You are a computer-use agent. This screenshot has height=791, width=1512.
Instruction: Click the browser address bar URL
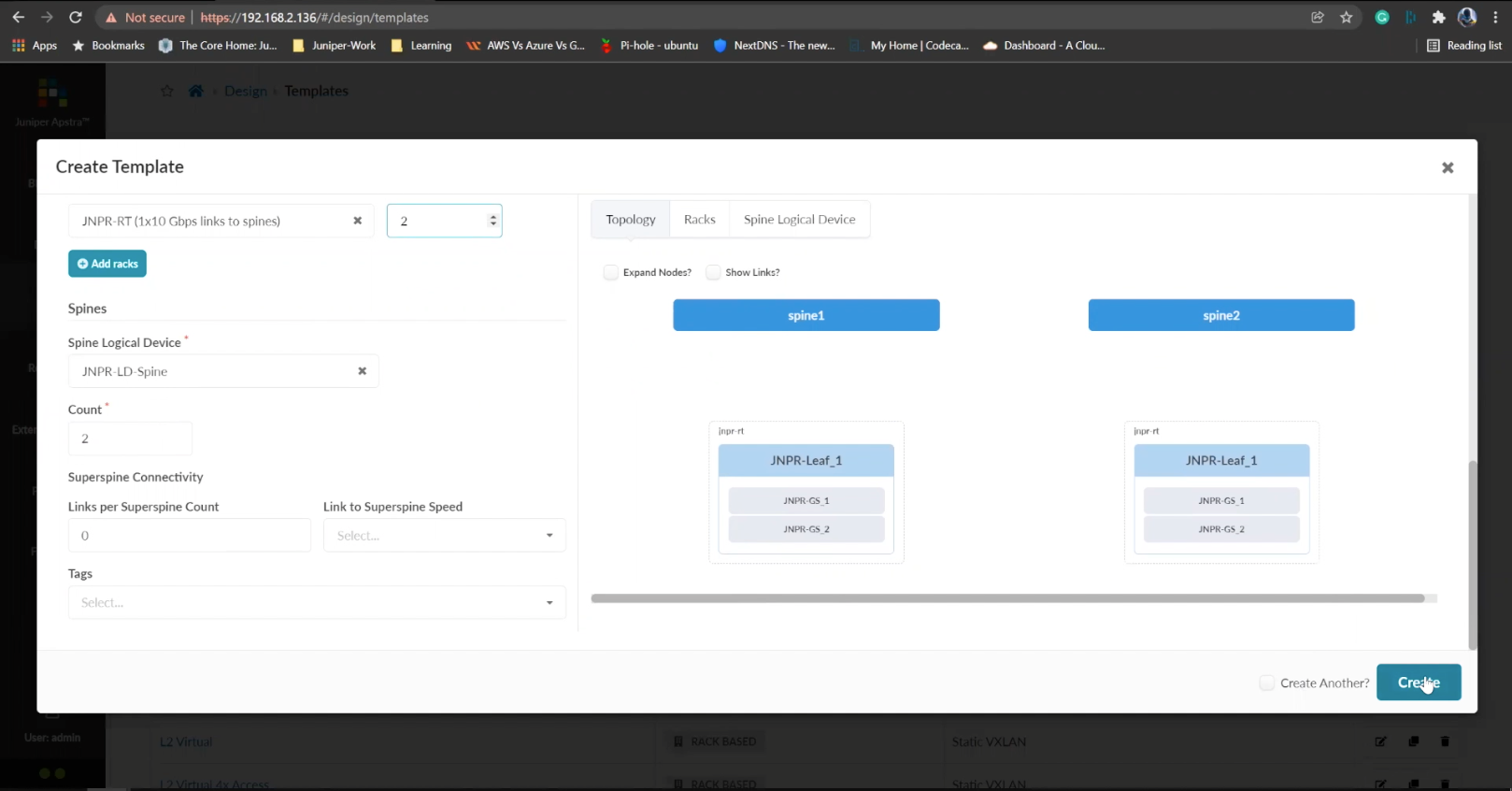pyautogui.click(x=314, y=18)
